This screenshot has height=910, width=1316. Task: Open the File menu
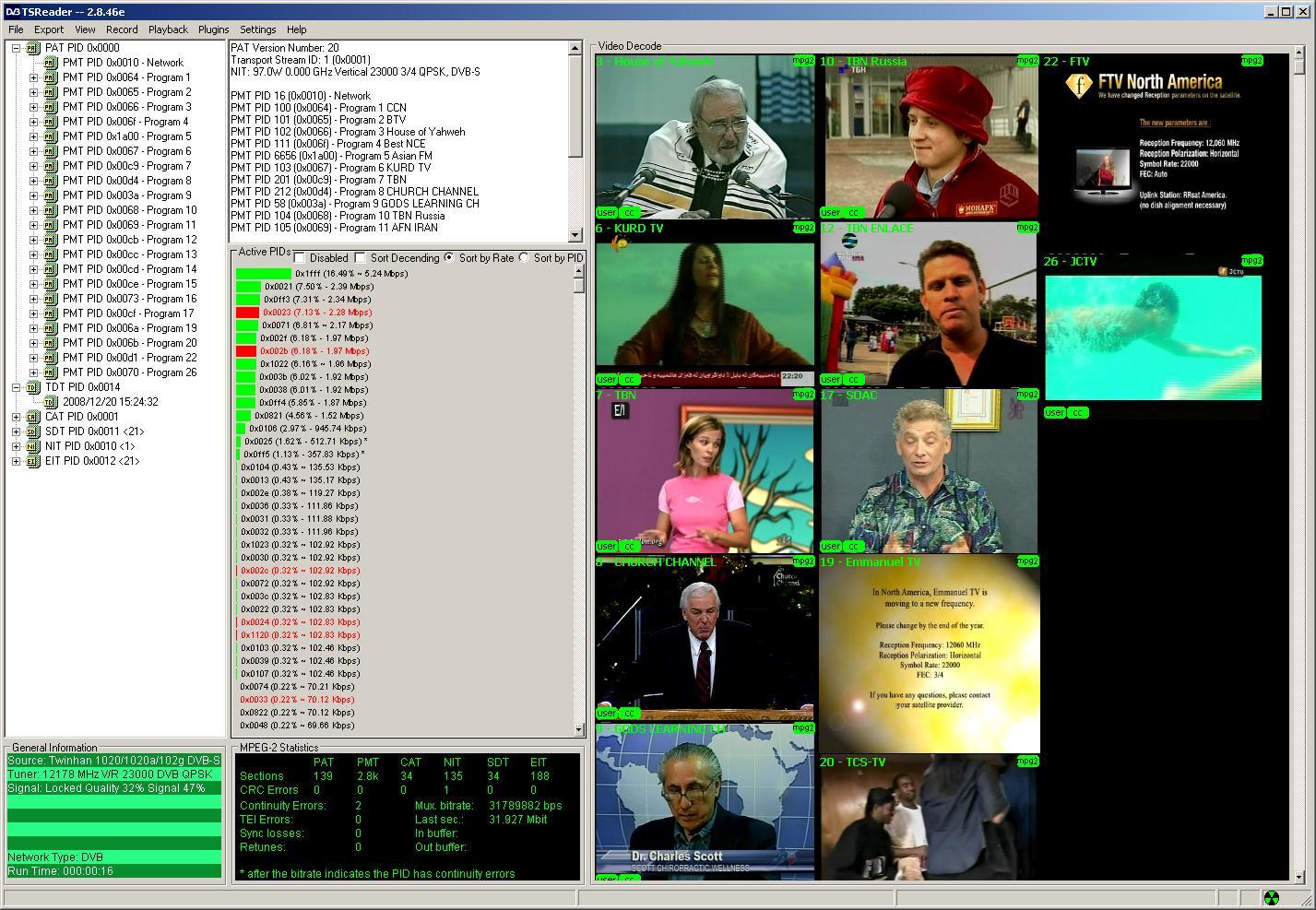pos(16,30)
